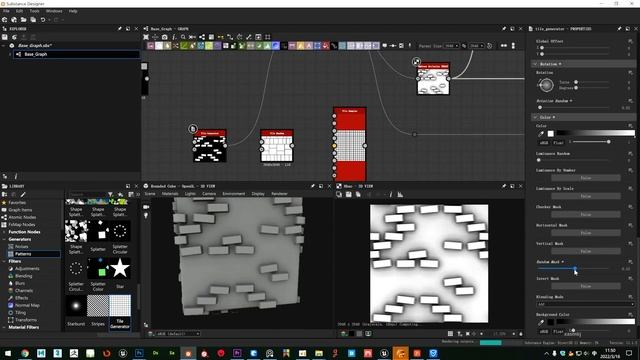Open Lights menu in 3D view

point(190,194)
